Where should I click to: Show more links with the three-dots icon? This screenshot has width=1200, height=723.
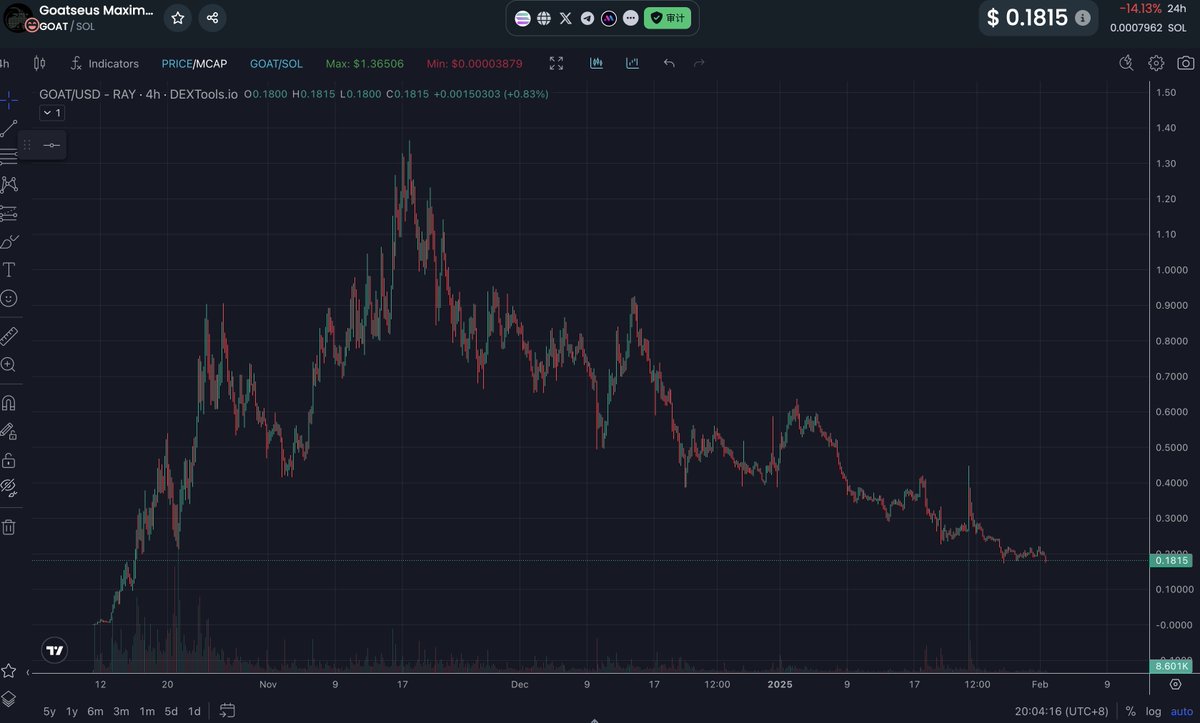630,18
